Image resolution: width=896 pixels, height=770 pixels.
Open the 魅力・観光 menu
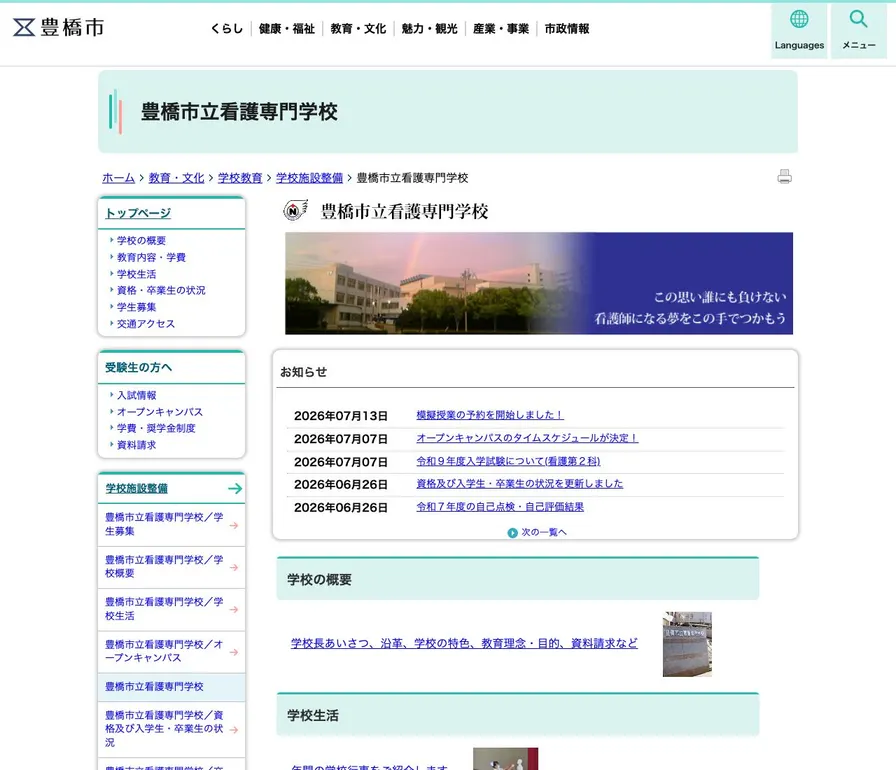click(429, 29)
